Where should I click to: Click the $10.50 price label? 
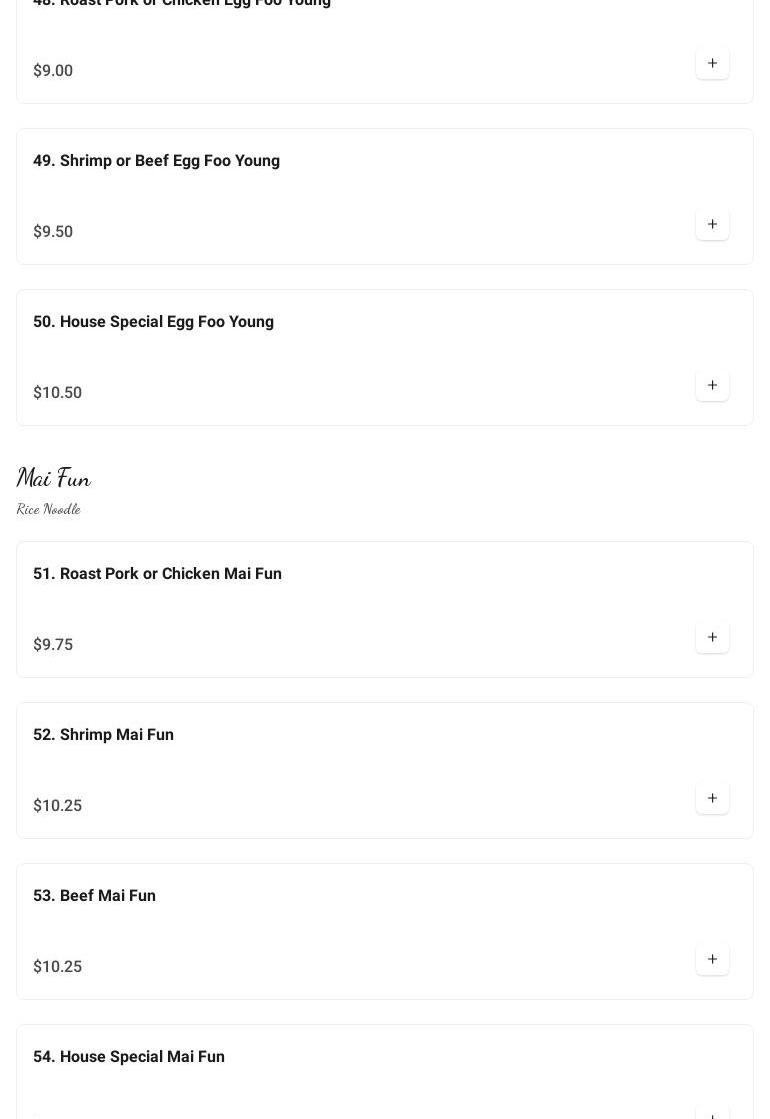(x=57, y=393)
